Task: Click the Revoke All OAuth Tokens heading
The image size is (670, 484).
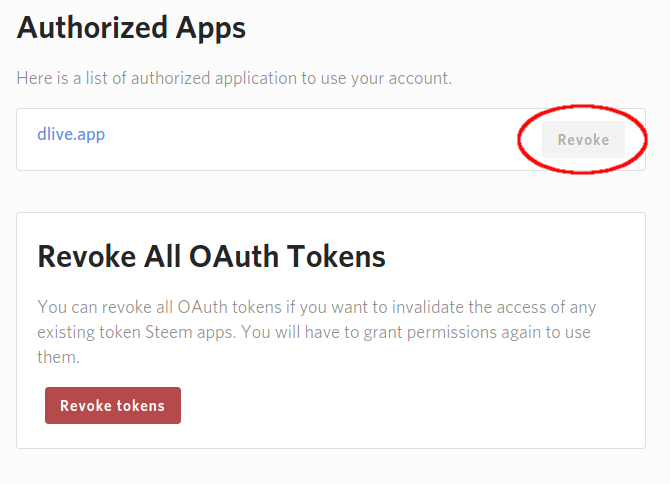Action: point(212,256)
